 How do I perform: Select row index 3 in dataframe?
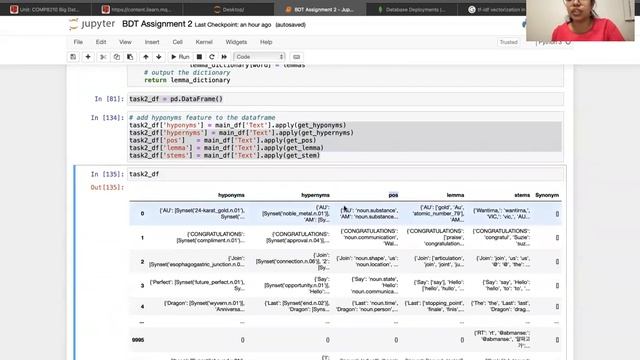(142, 285)
